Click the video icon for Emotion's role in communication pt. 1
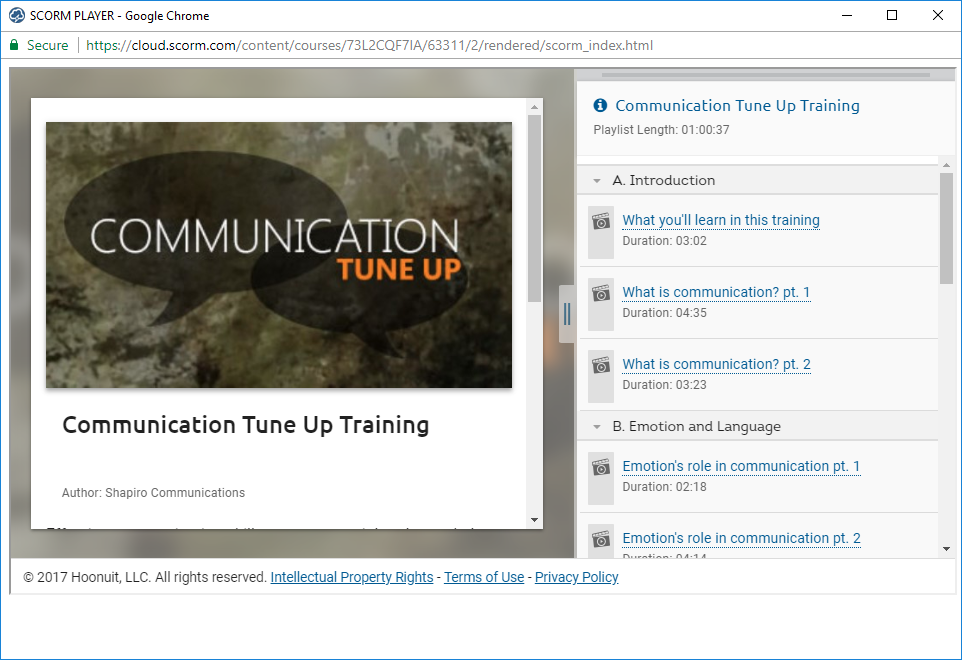The width and height of the screenshot is (962, 660). tap(601, 467)
